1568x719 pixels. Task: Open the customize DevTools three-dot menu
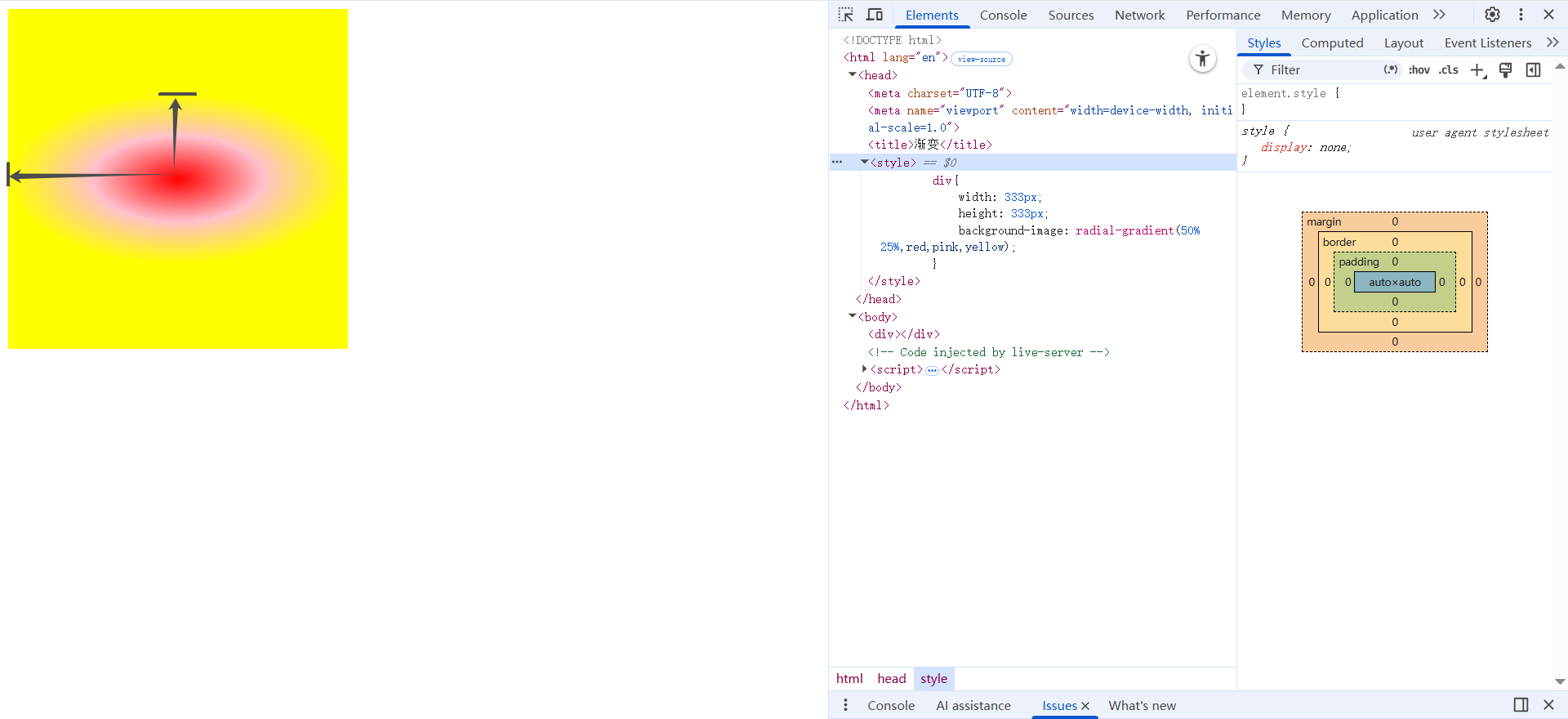coord(1521,15)
